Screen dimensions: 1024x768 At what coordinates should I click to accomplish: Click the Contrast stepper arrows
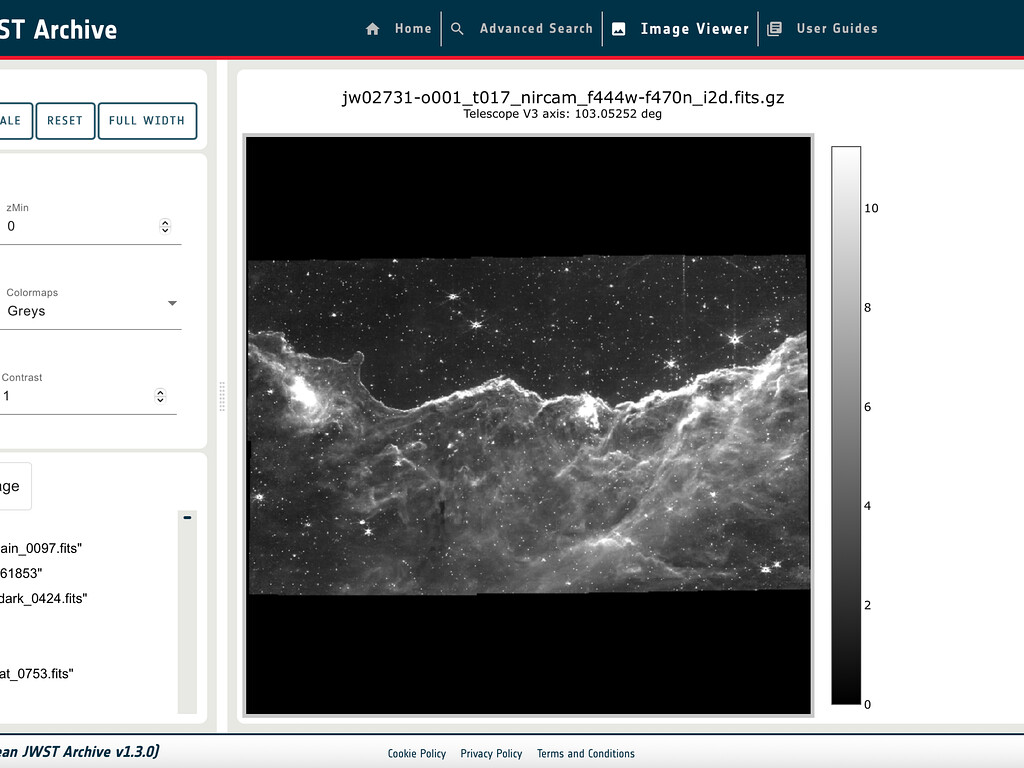click(160, 396)
